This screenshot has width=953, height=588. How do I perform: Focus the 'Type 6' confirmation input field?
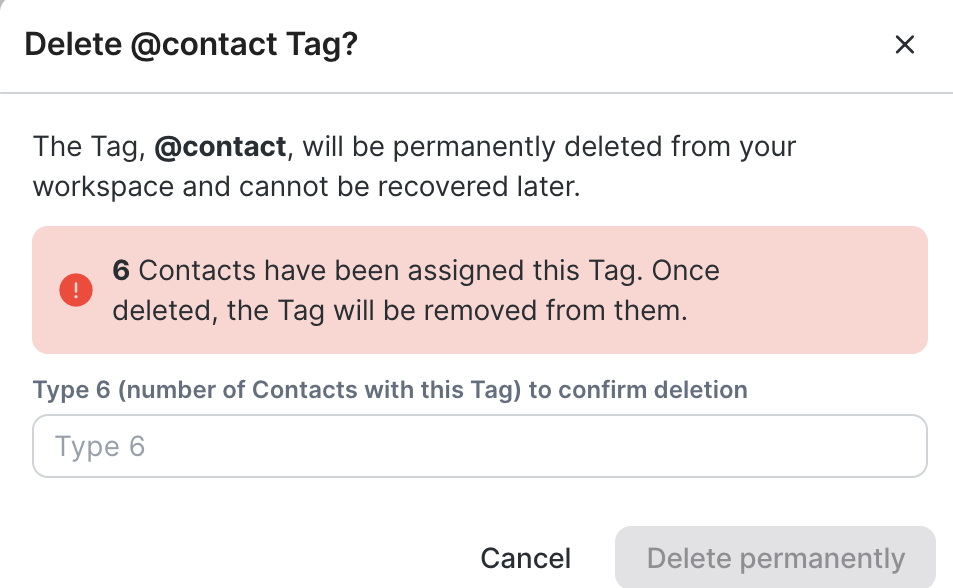(x=480, y=446)
